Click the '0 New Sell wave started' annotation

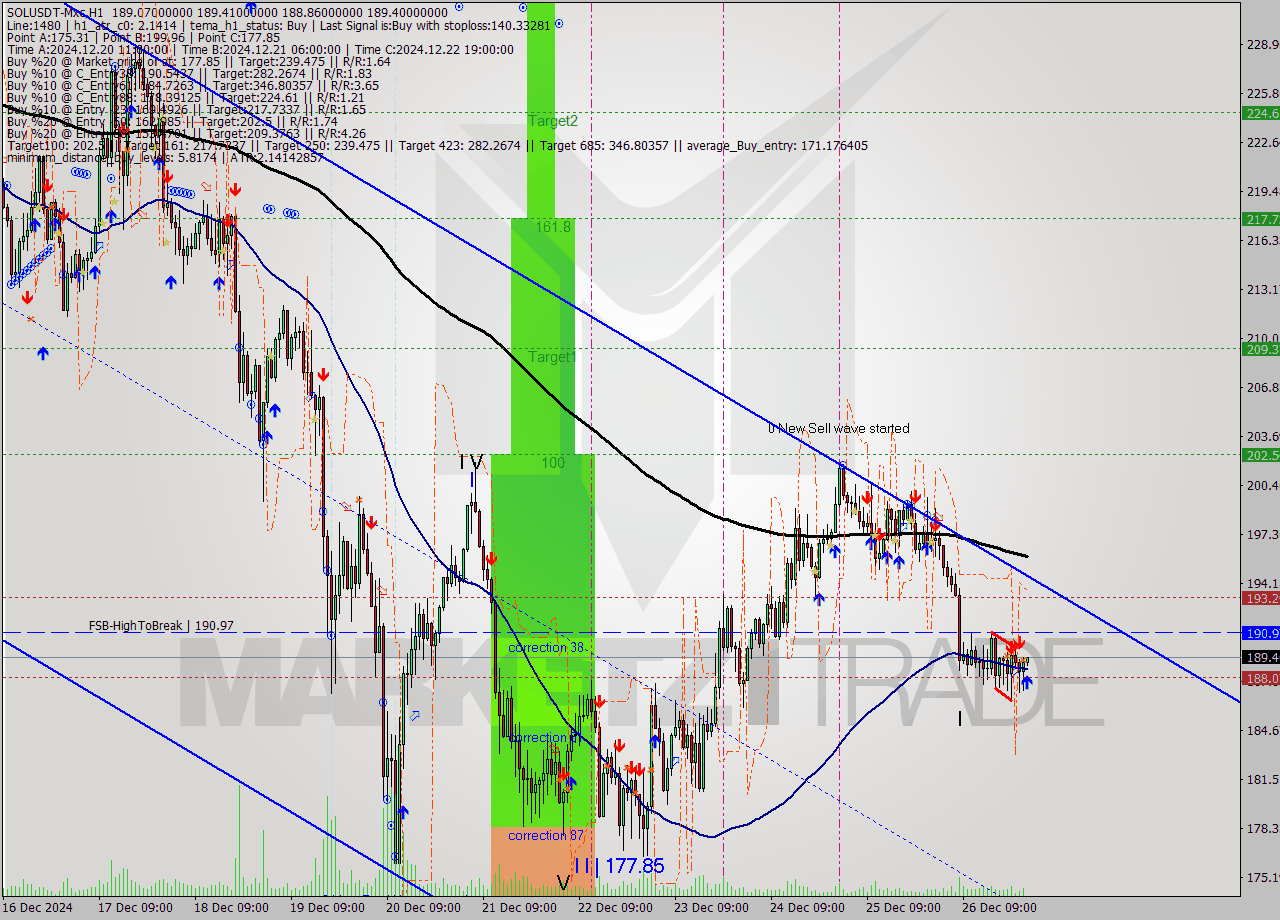point(839,428)
